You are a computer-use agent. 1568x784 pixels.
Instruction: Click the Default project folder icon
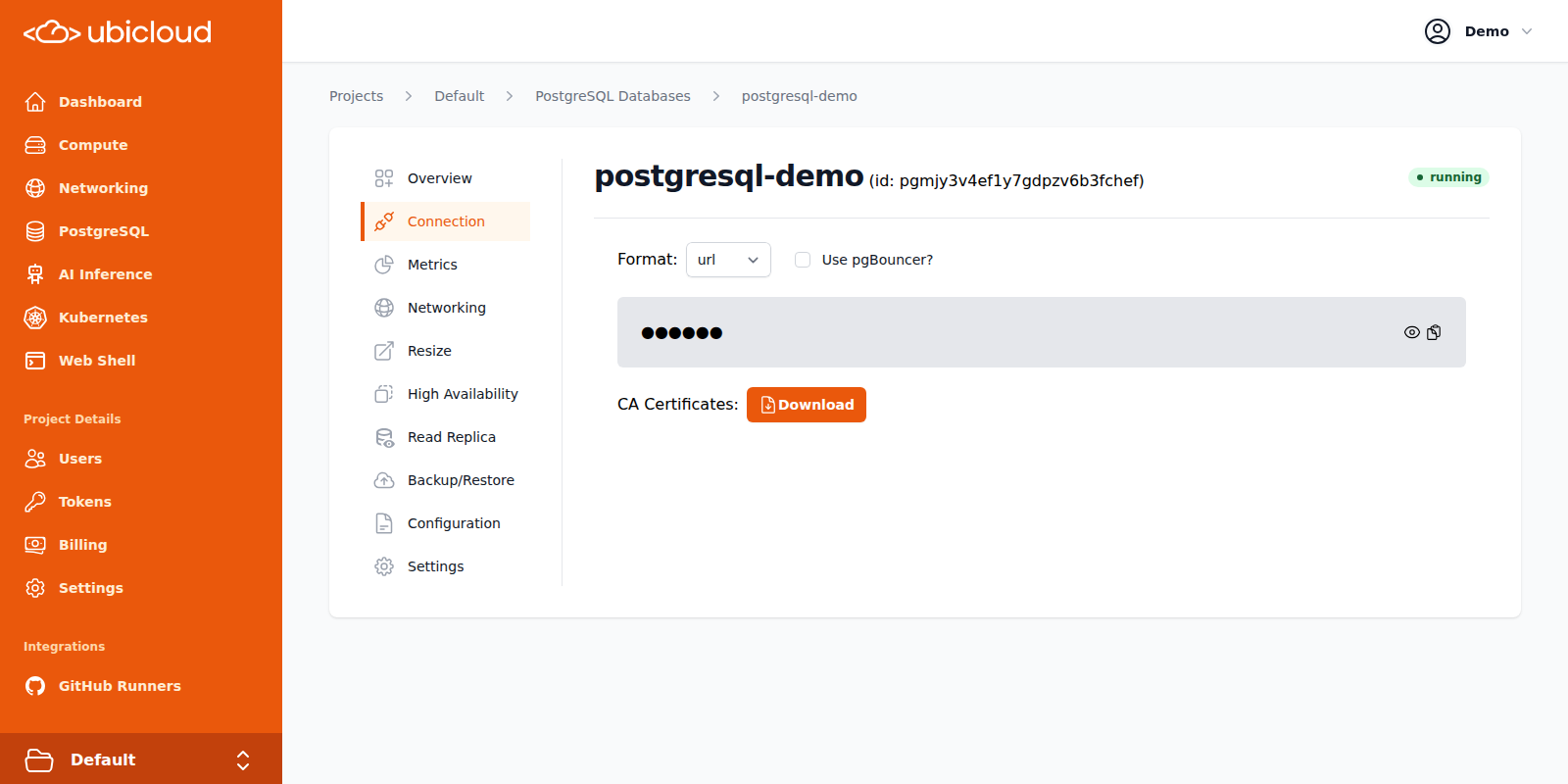pyautogui.click(x=39, y=759)
